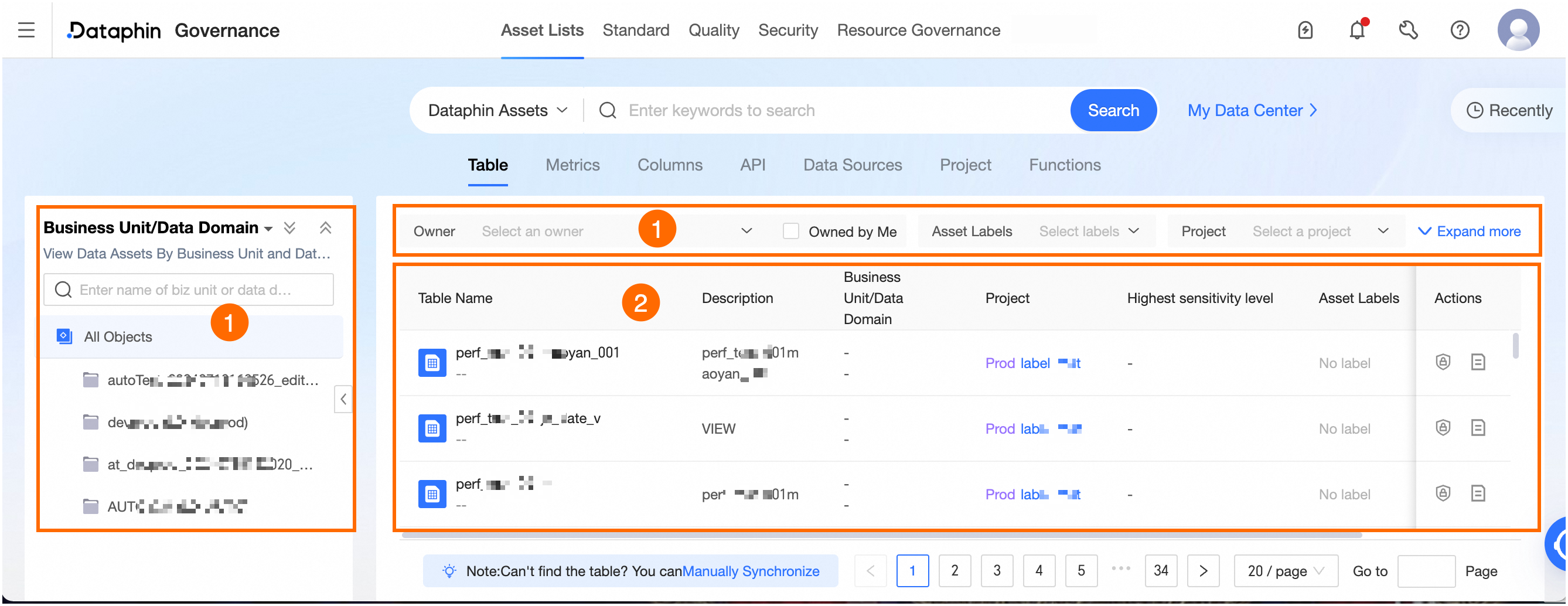The height and width of the screenshot is (606, 1568).
Task: Go to page 2
Action: pos(955,571)
